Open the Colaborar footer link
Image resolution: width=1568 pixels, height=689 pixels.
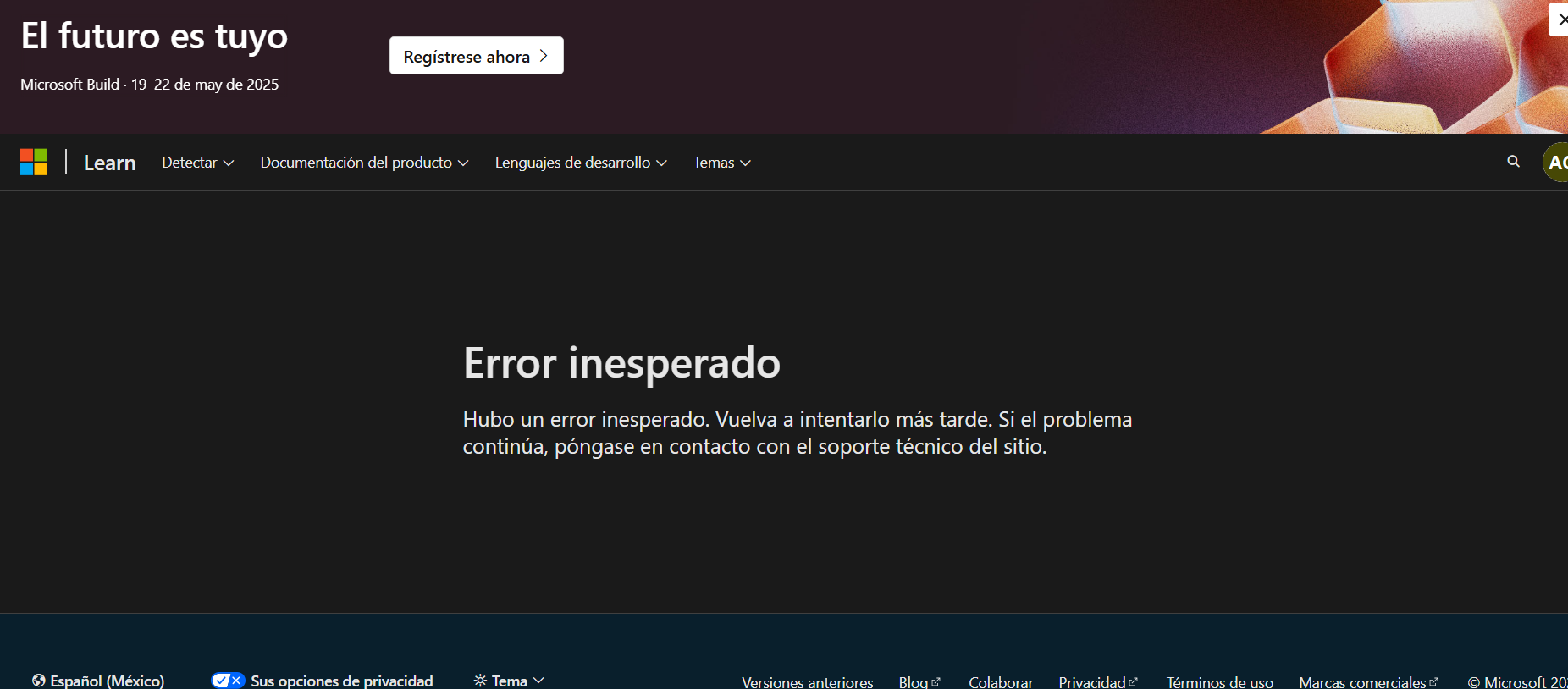click(1001, 681)
